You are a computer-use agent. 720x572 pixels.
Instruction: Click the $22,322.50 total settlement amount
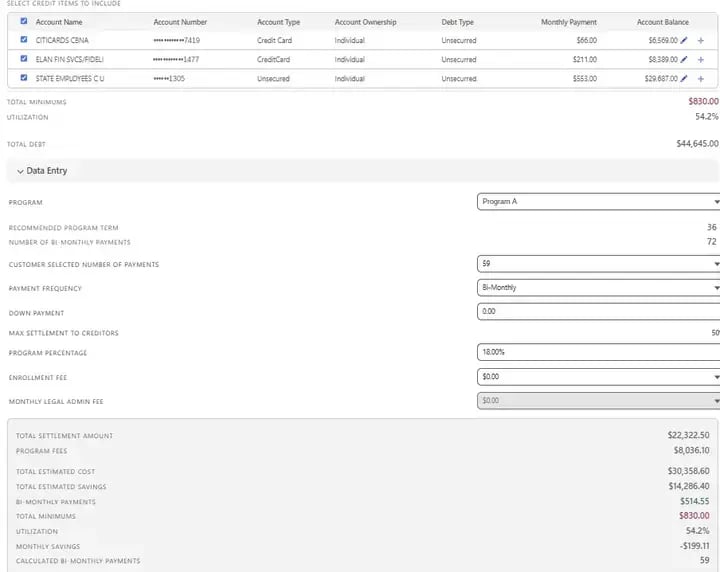[688, 435]
